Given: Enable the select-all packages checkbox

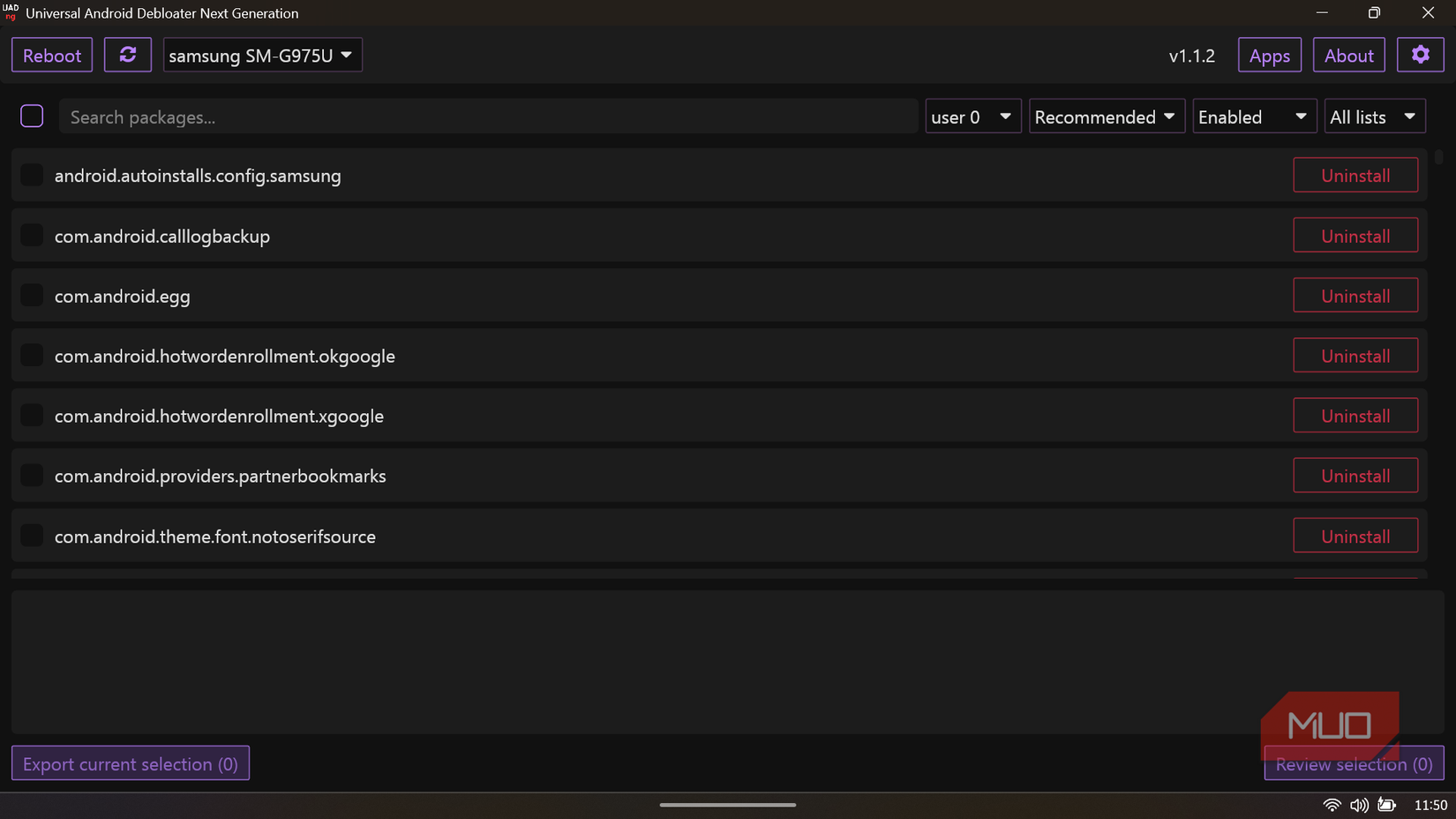Looking at the screenshot, I should click(x=32, y=116).
